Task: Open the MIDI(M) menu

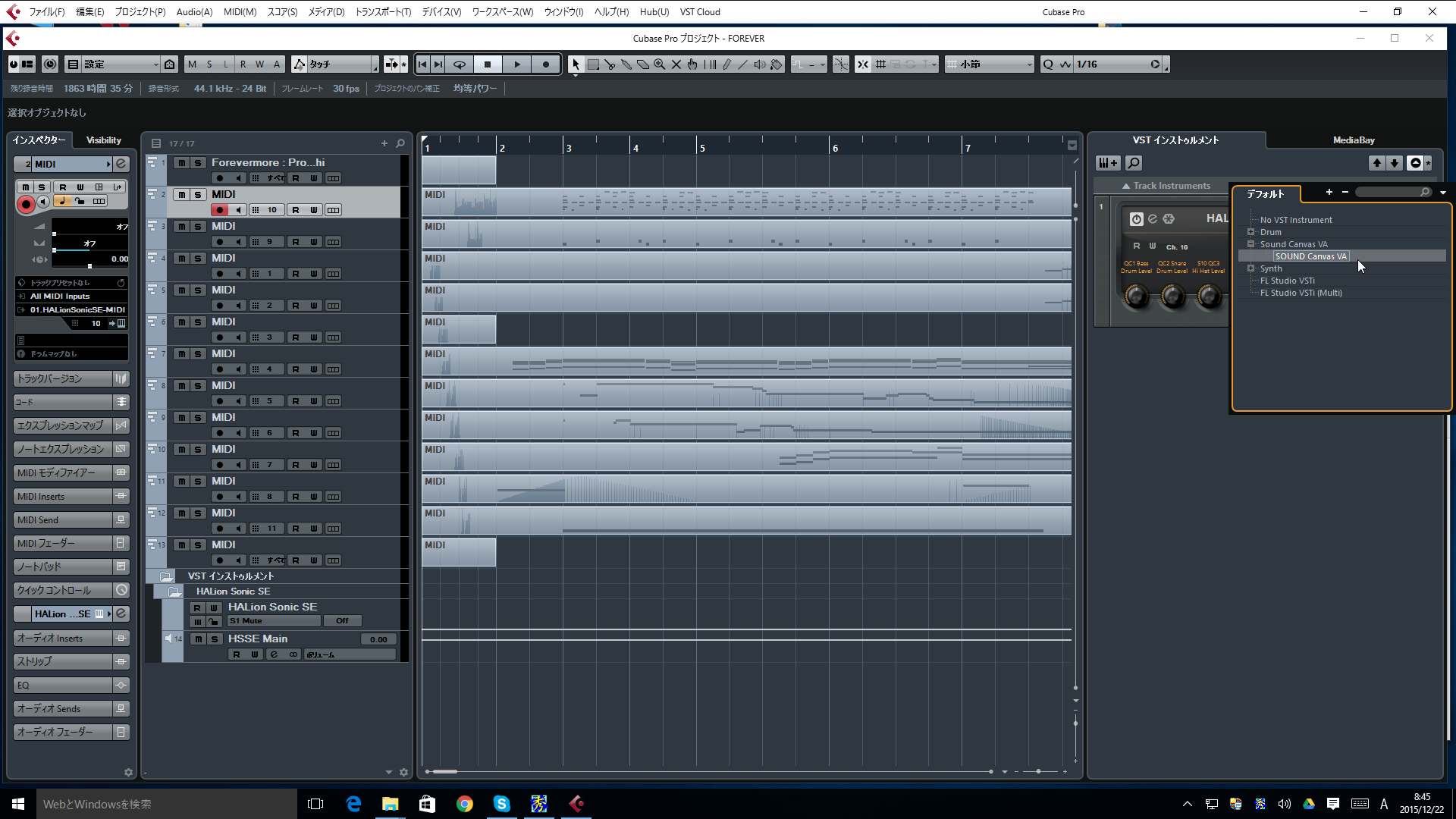Action: click(x=240, y=12)
